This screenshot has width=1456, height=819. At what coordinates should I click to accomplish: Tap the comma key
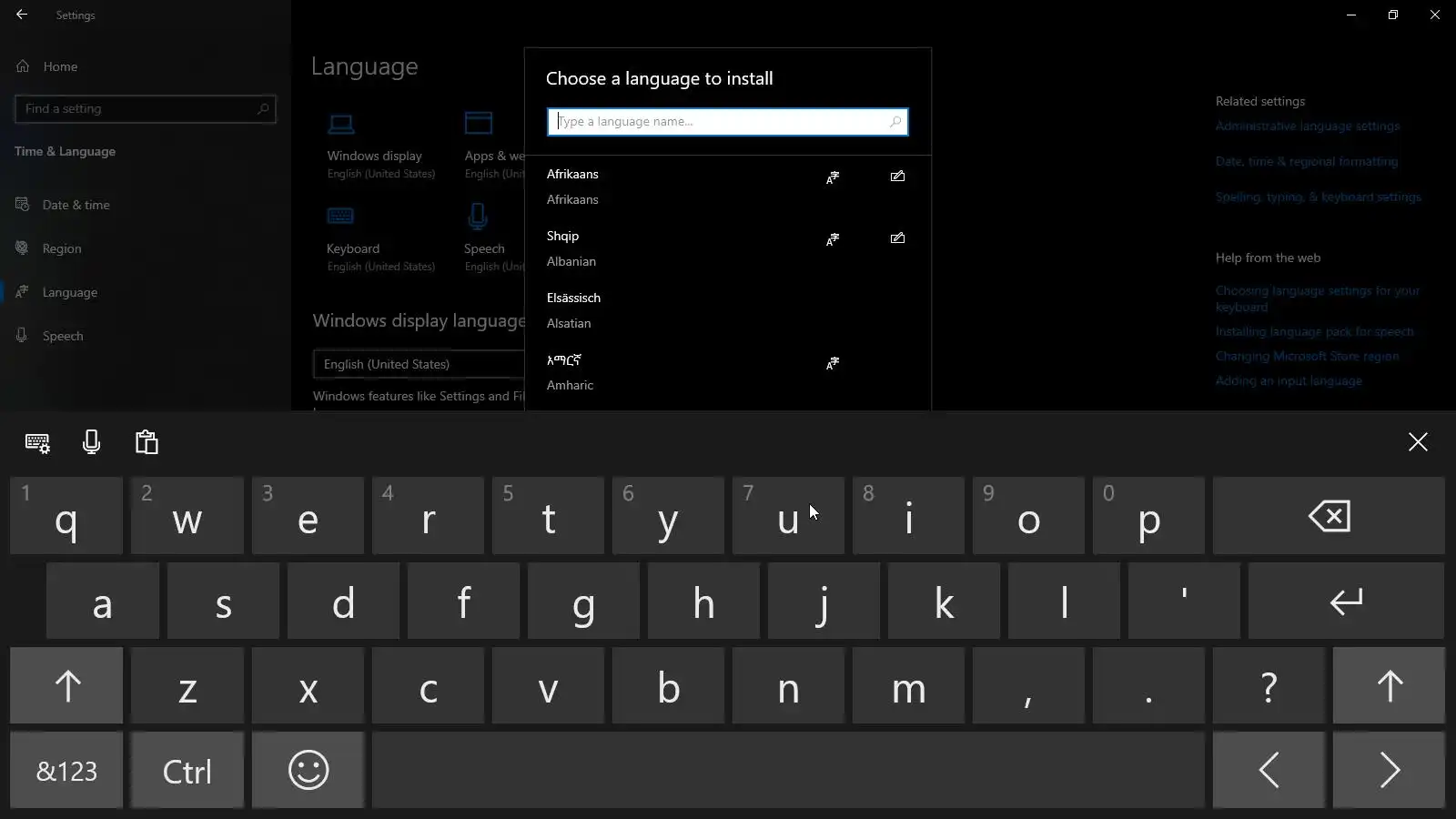pyautogui.click(x=1028, y=685)
